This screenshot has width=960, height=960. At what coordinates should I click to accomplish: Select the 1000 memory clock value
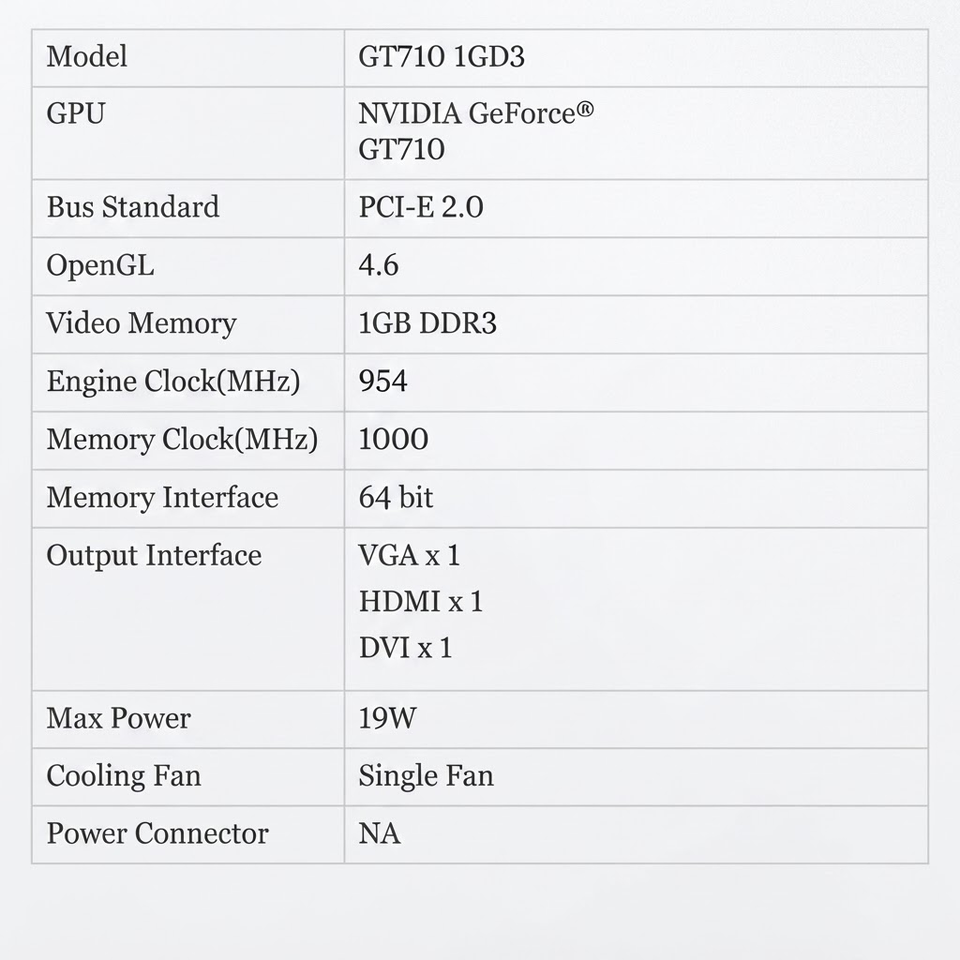coord(393,439)
